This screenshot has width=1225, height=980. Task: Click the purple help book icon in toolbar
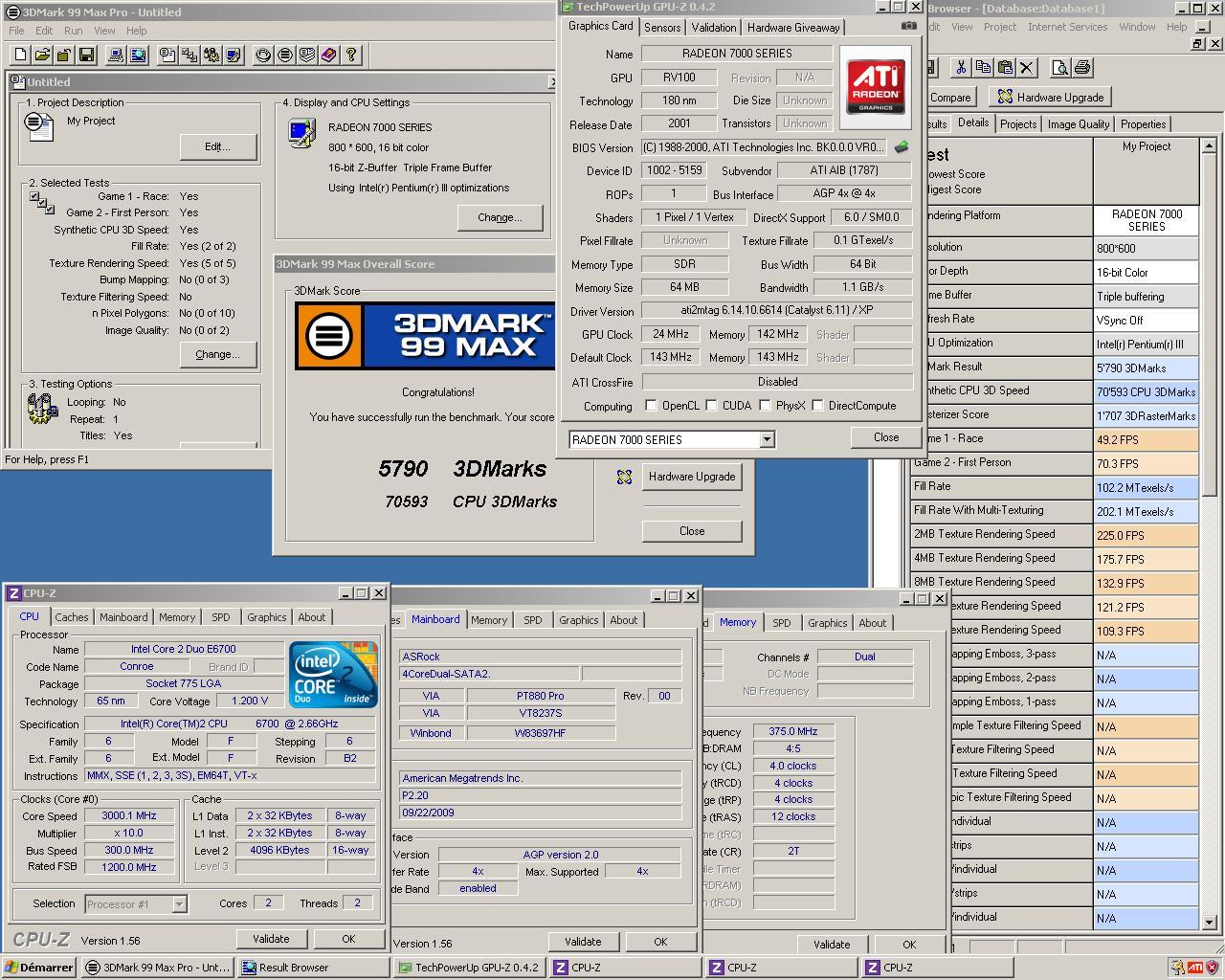point(329,56)
